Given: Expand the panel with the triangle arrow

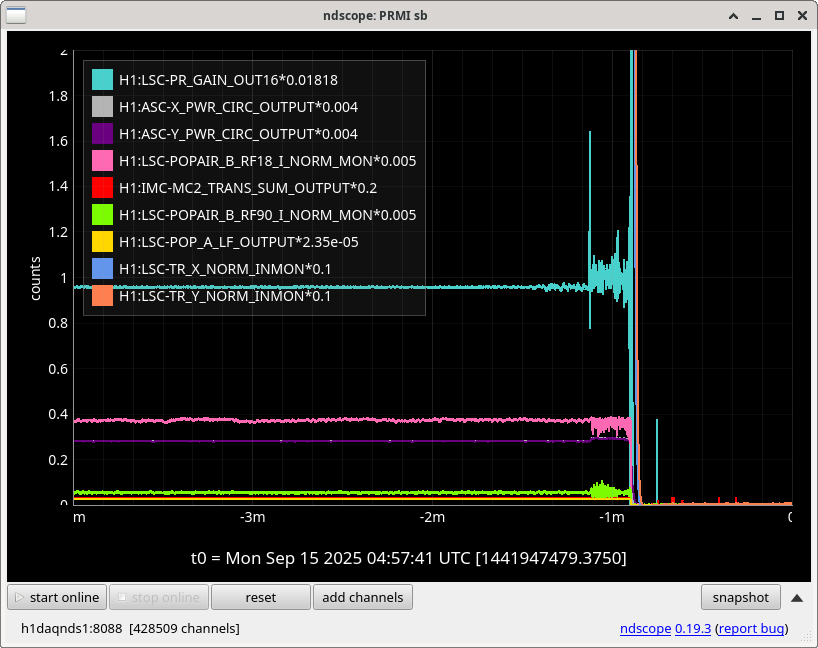Looking at the screenshot, I should [x=796, y=598].
